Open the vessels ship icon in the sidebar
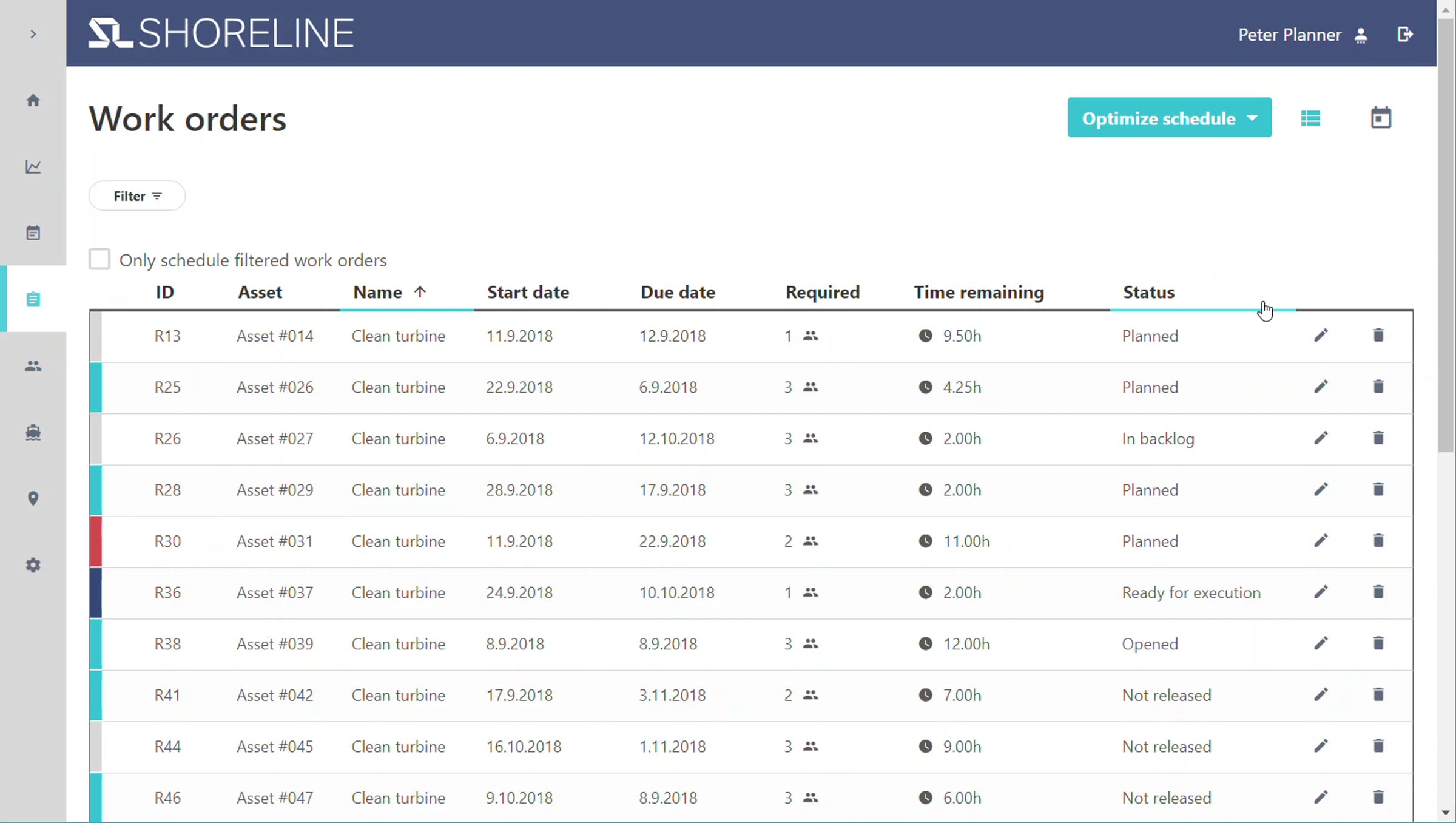Screen dimensions: 1456x823 click(33, 432)
